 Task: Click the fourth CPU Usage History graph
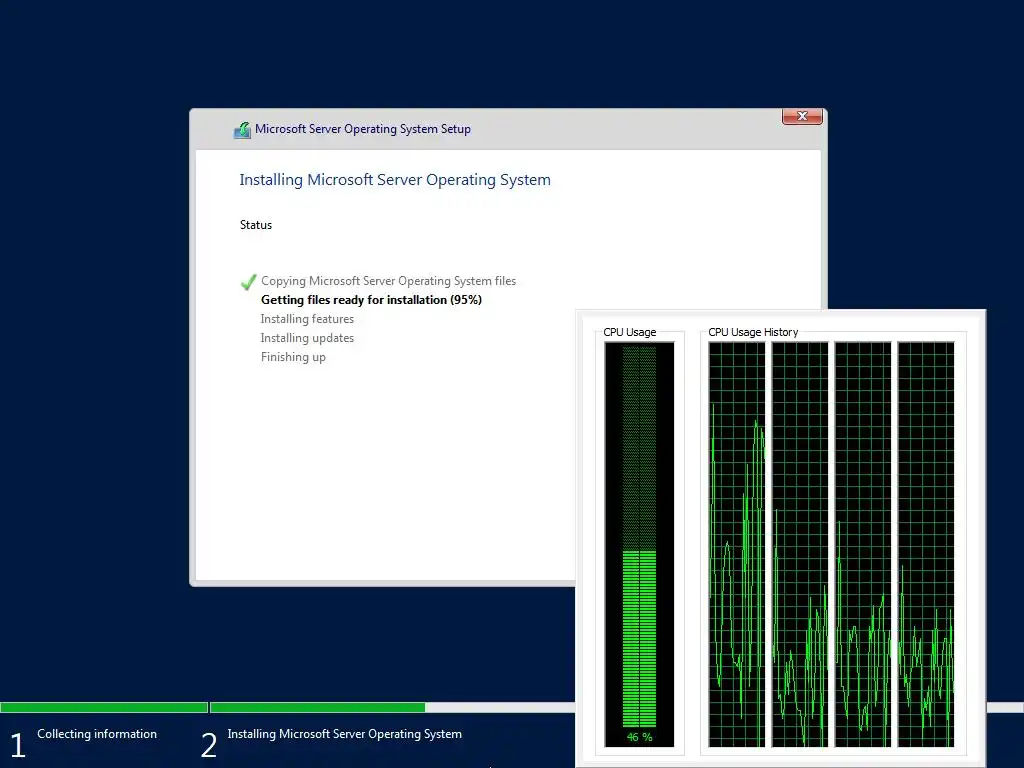click(925, 544)
